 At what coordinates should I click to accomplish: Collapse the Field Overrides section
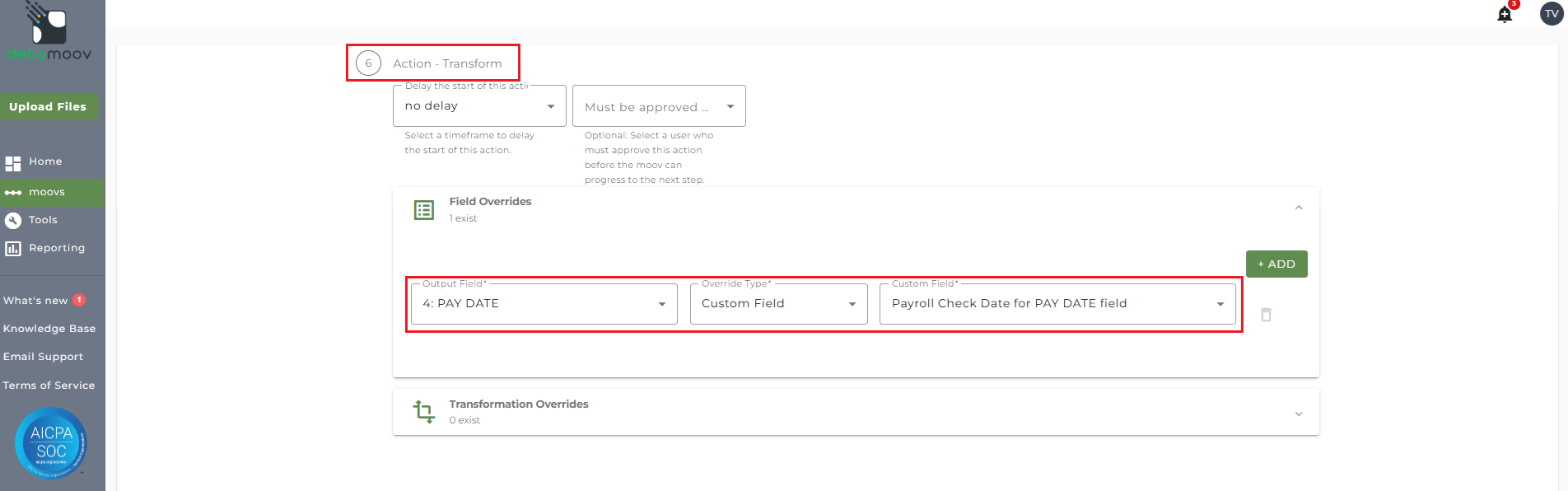coord(1299,208)
